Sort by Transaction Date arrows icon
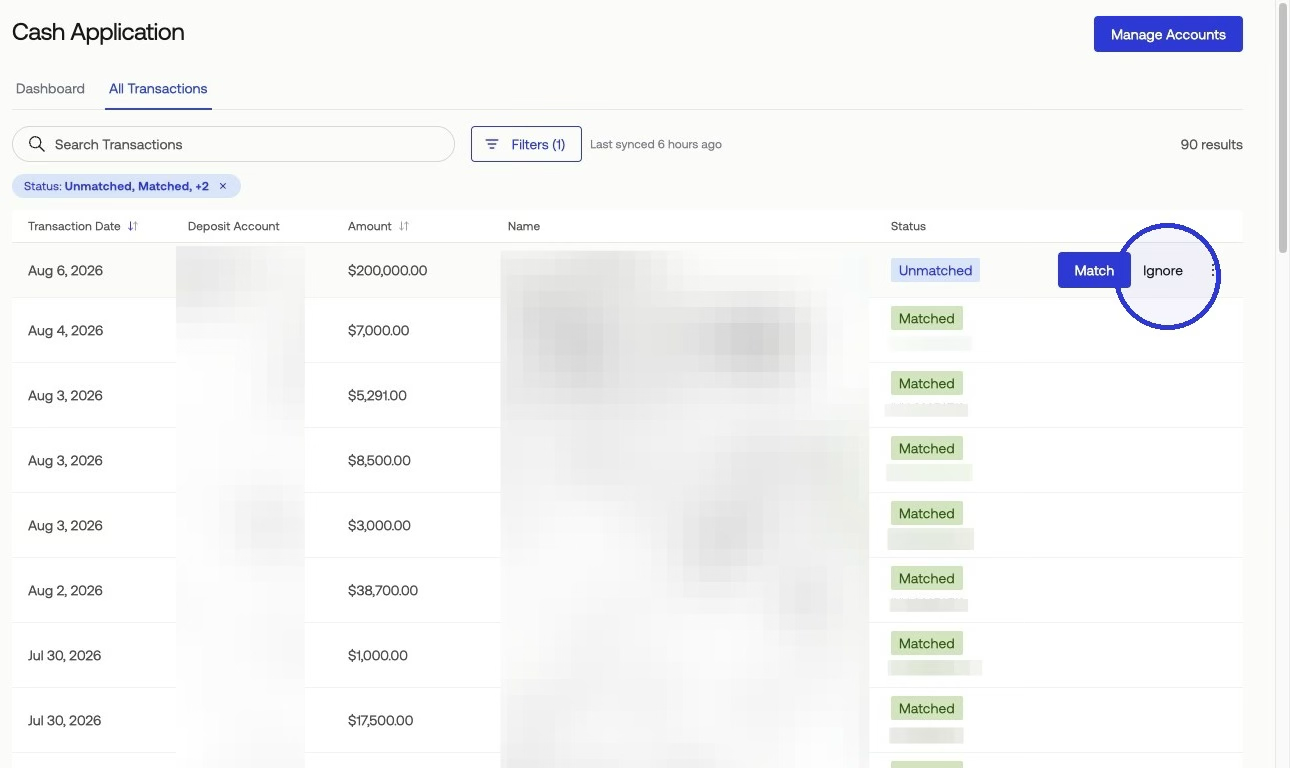 click(x=132, y=226)
